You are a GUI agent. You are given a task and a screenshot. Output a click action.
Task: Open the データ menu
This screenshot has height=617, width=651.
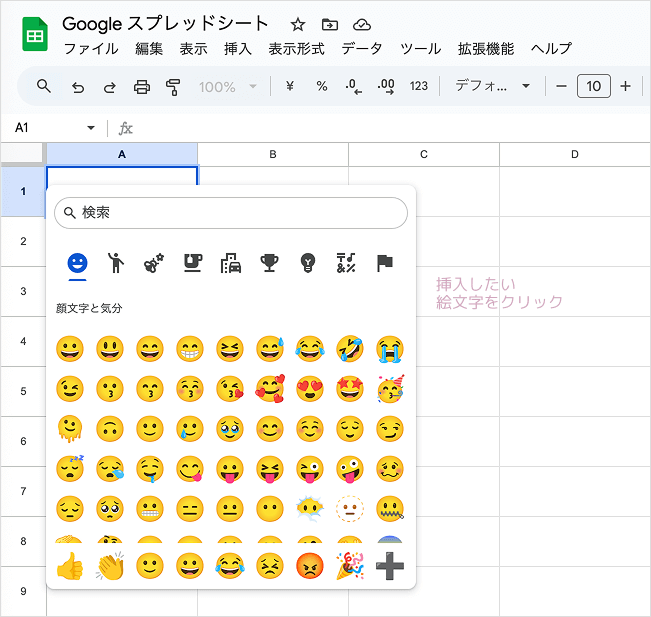pos(362,49)
